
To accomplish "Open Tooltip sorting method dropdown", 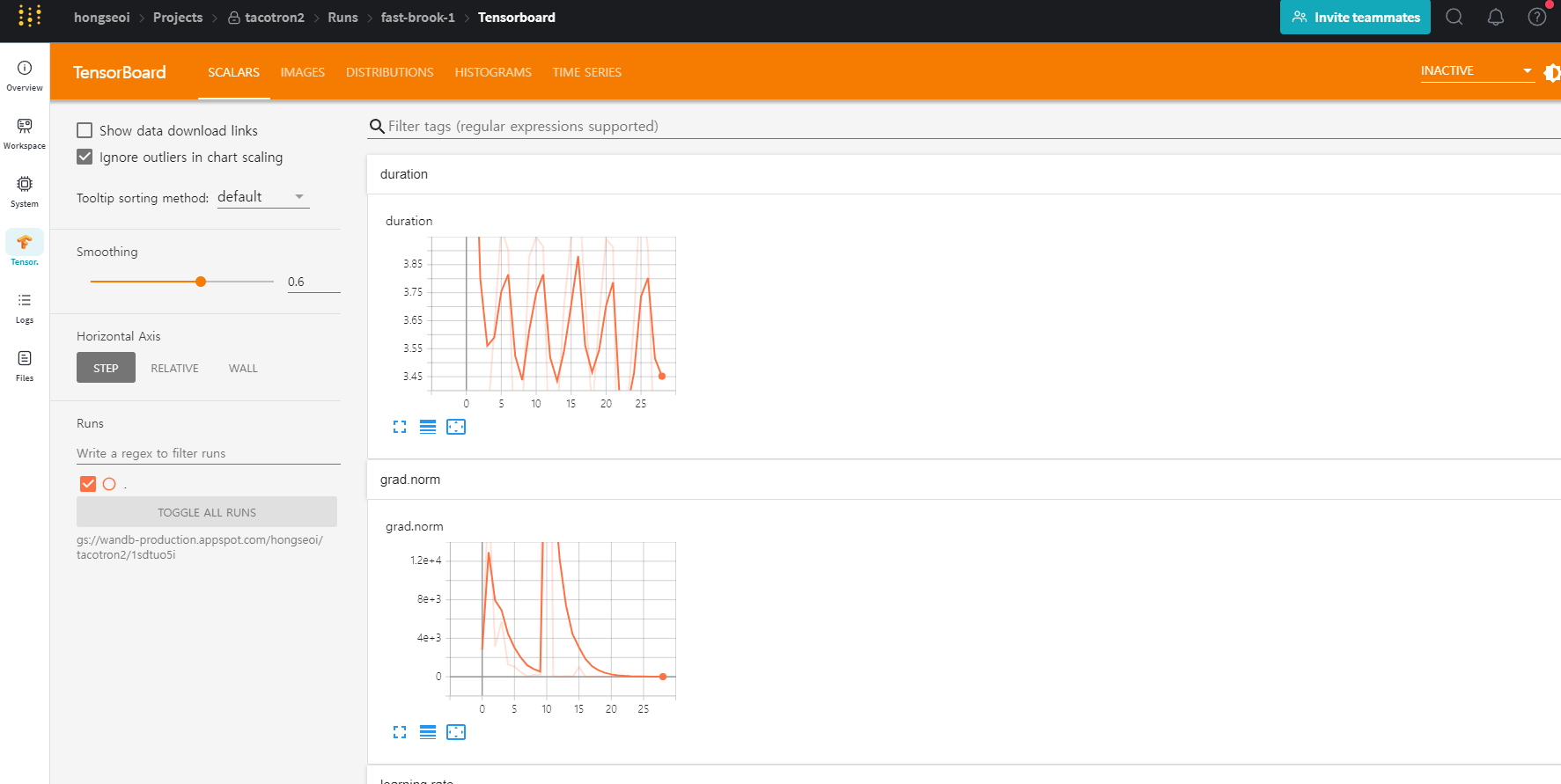I will tap(263, 197).
